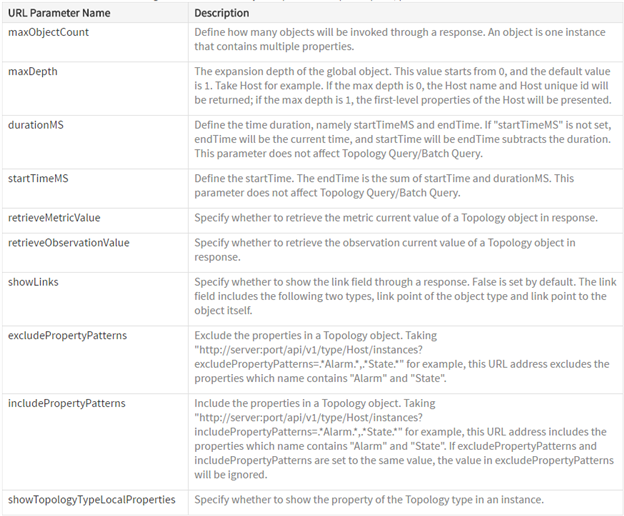Viewport: 624px width, 516px height.
Task: Select the showLinks parameter name
Action: (33, 282)
